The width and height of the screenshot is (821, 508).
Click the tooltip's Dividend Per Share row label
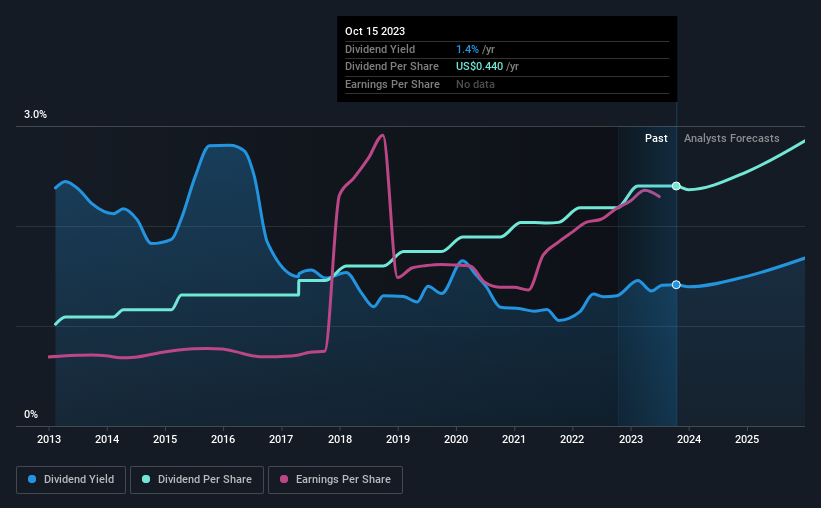pos(392,67)
